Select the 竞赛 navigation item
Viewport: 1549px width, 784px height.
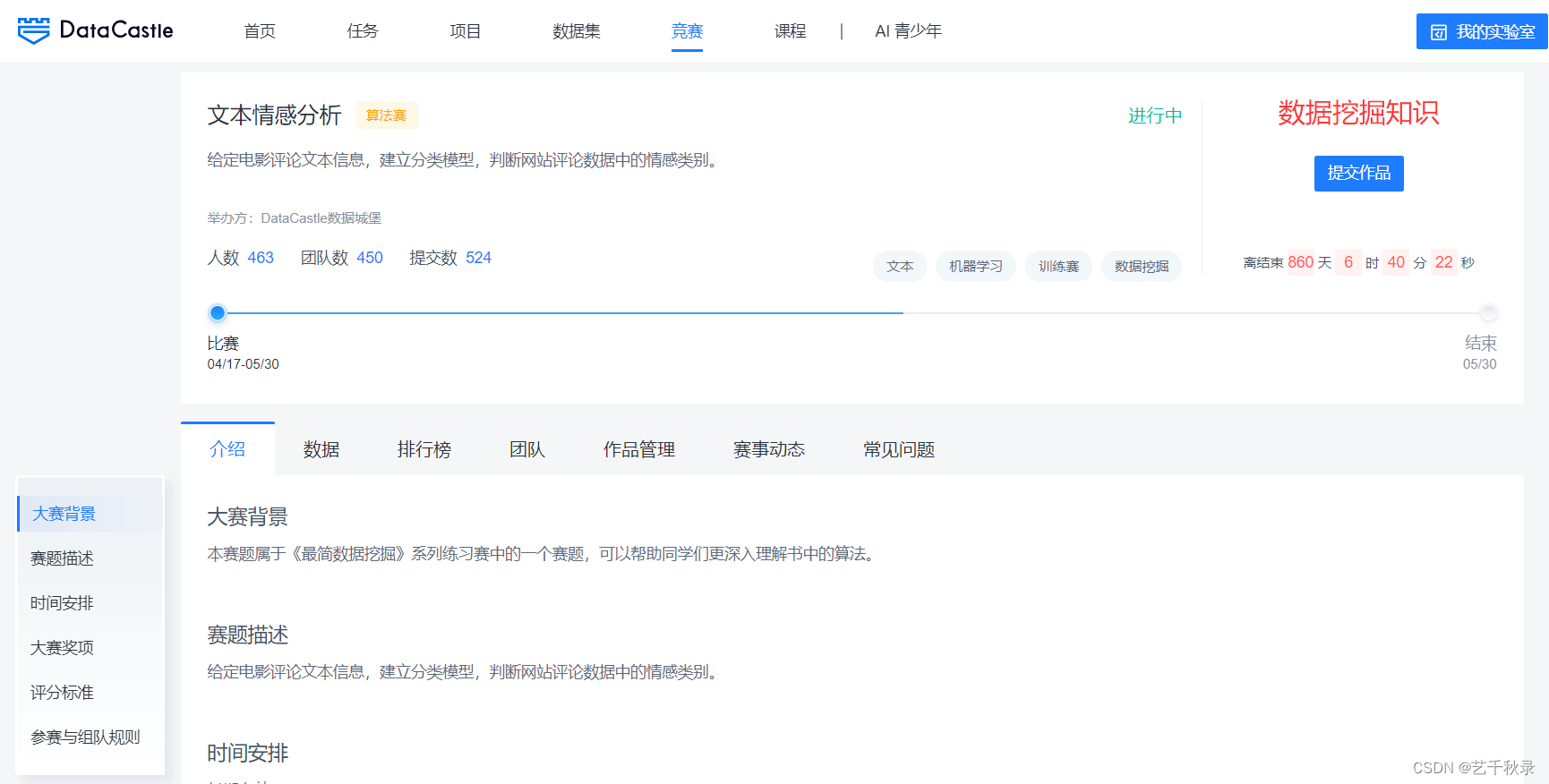pos(688,31)
